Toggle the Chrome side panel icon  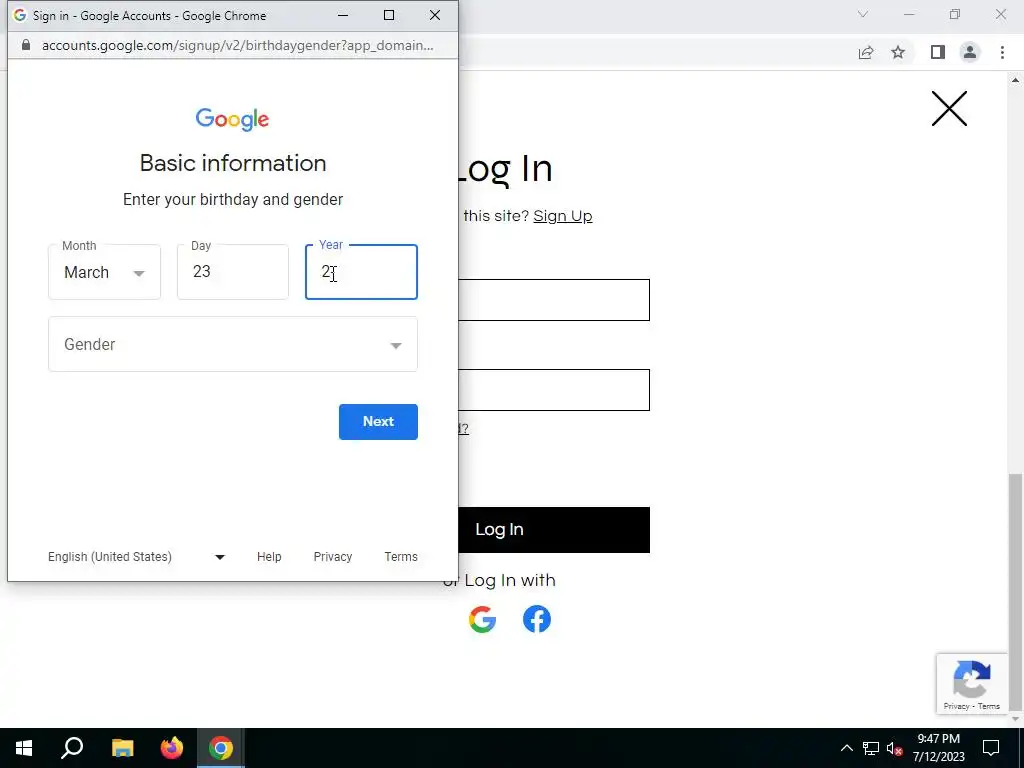pyautogui.click(x=938, y=52)
